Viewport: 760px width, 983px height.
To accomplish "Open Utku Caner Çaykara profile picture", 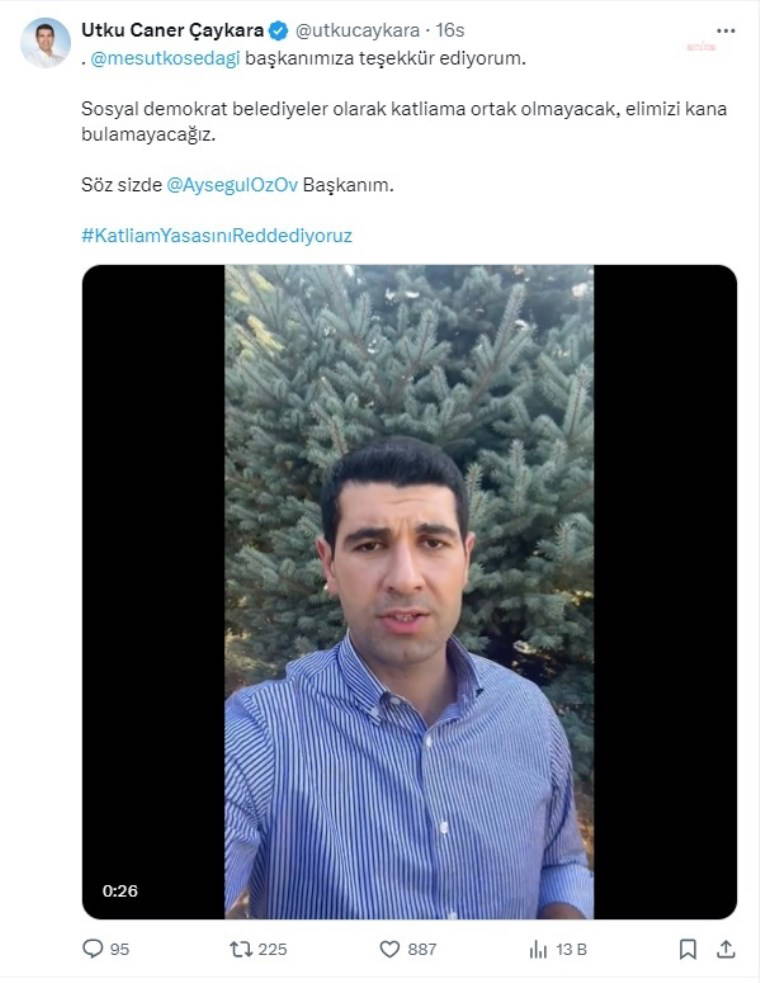I will point(45,43).
